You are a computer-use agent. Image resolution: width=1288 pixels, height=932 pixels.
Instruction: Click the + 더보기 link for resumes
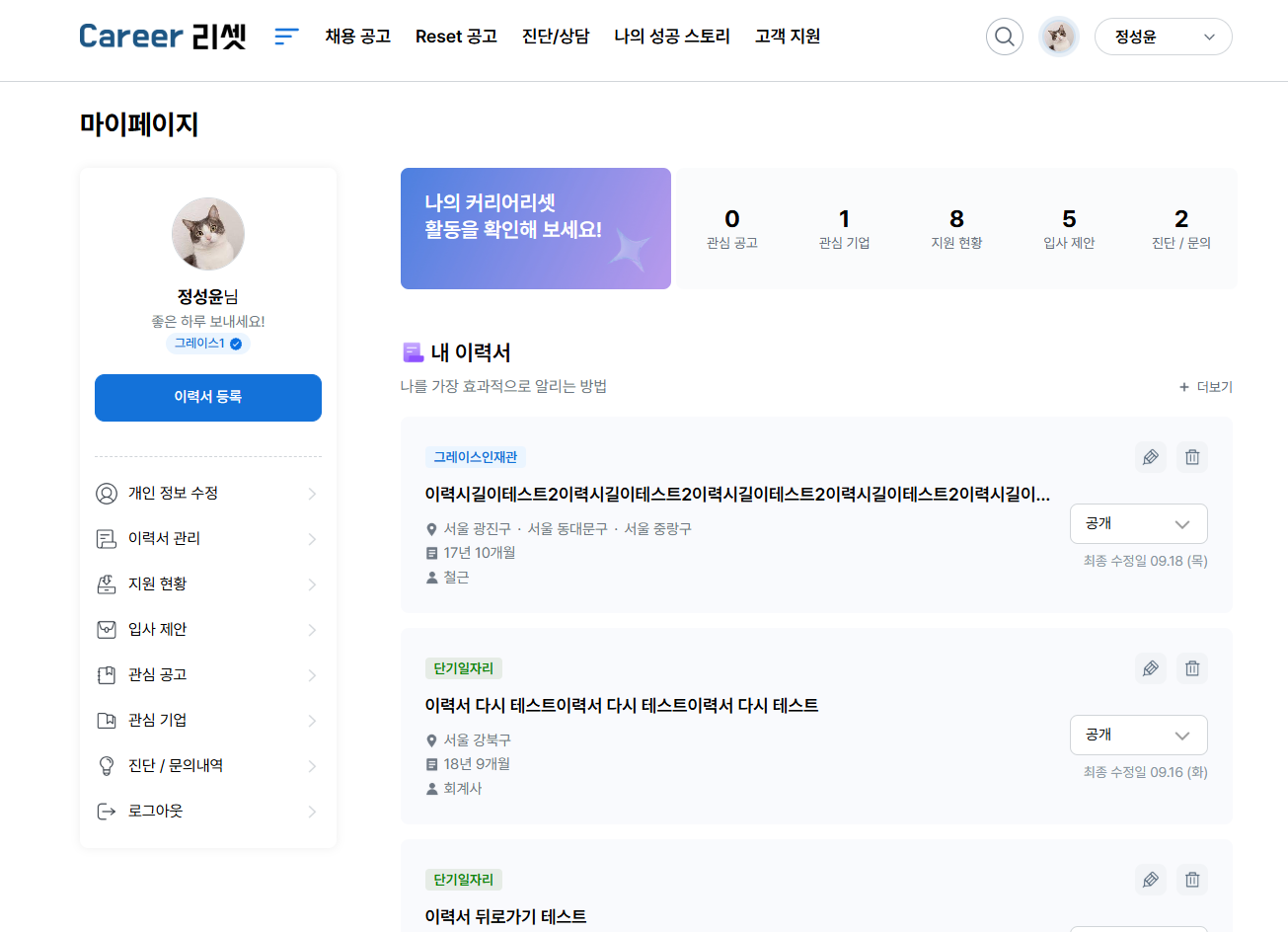pos(1206,387)
